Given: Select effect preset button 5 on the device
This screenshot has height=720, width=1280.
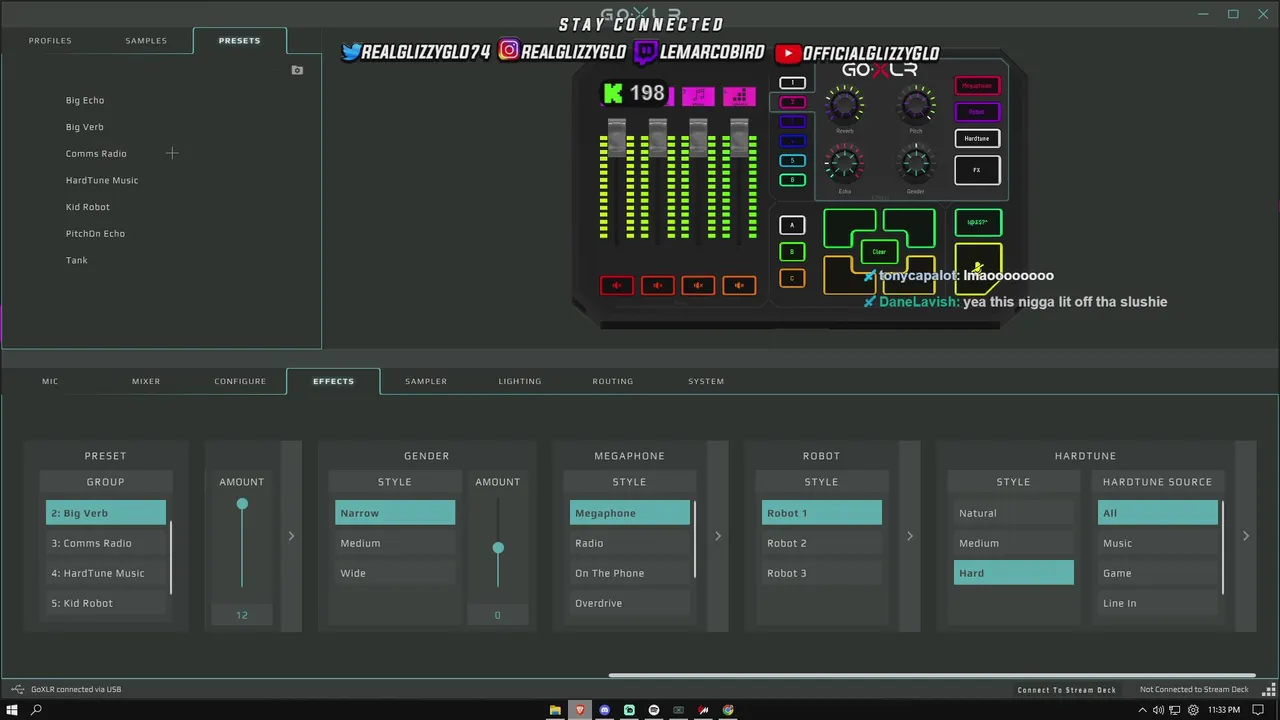Looking at the screenshot, I should coord(792,160).
